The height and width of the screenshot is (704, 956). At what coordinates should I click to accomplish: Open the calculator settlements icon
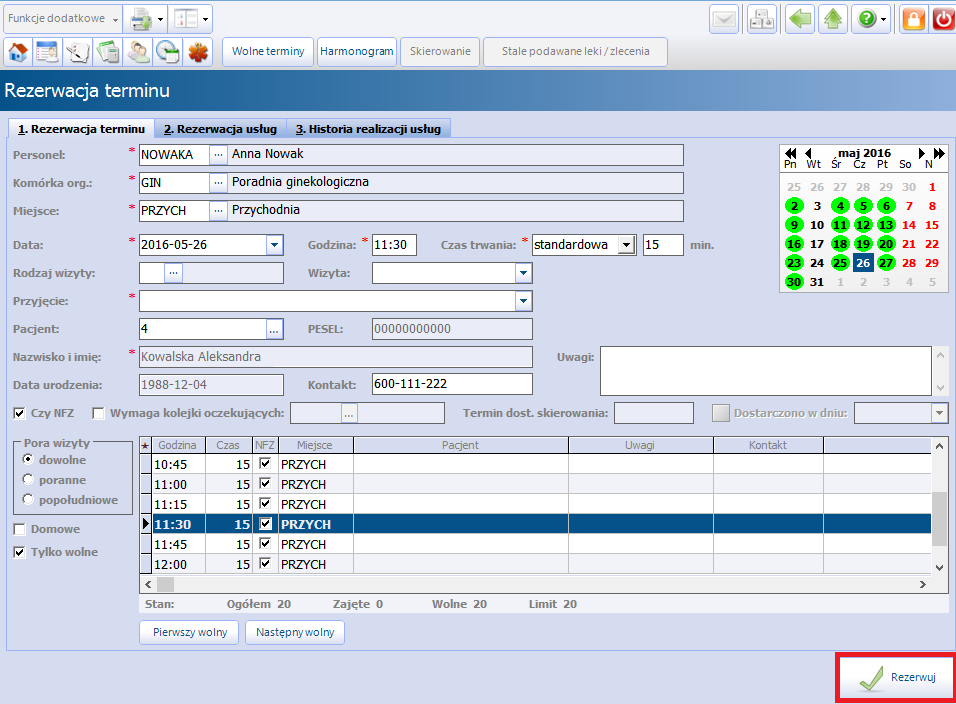pyautogui.click(x=108, y=52)
